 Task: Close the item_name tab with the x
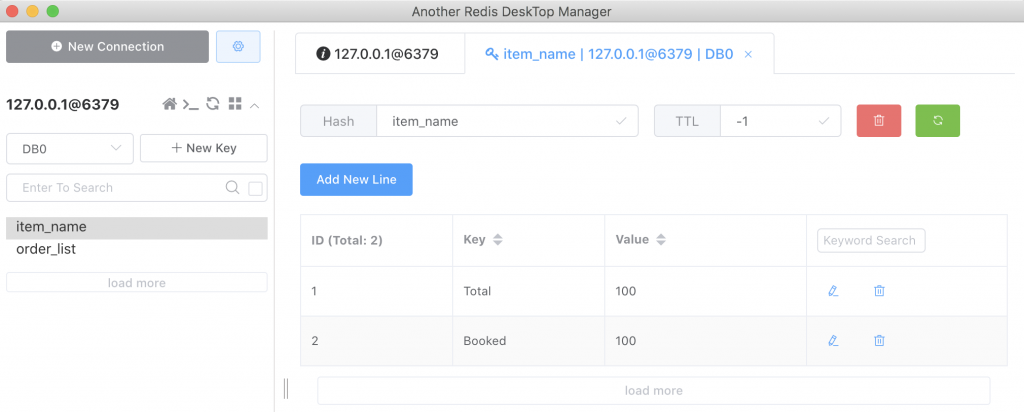point(748,54)
